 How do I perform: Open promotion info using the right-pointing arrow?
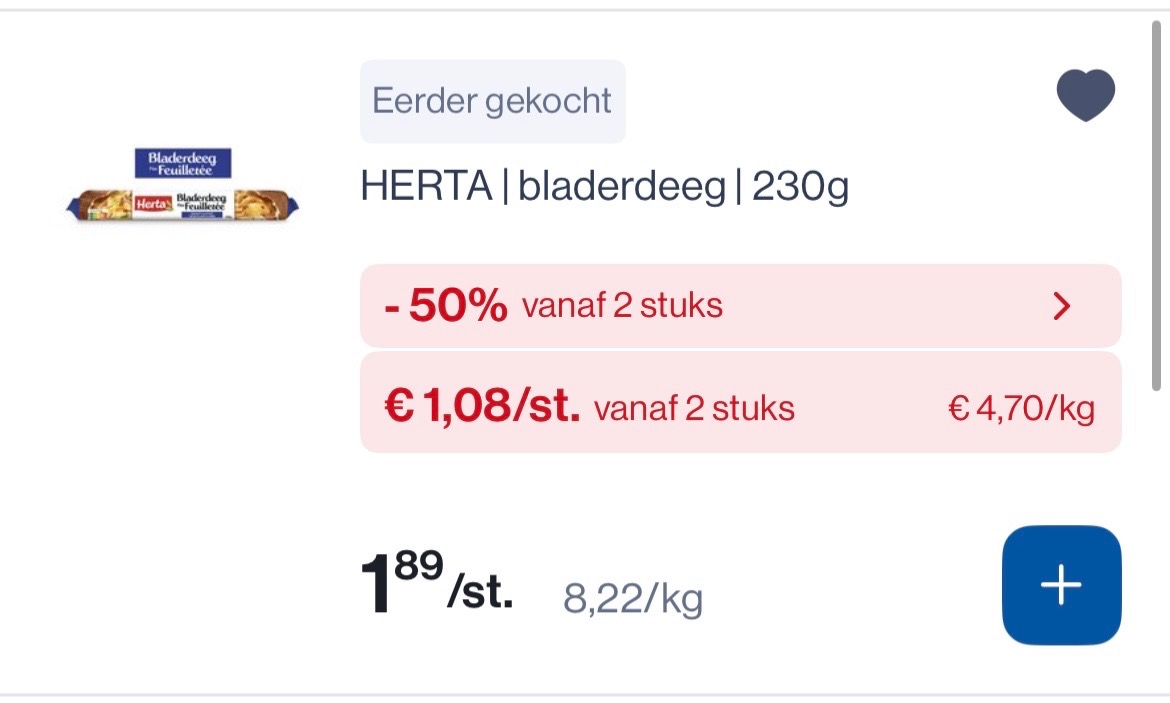[1063, 306]
